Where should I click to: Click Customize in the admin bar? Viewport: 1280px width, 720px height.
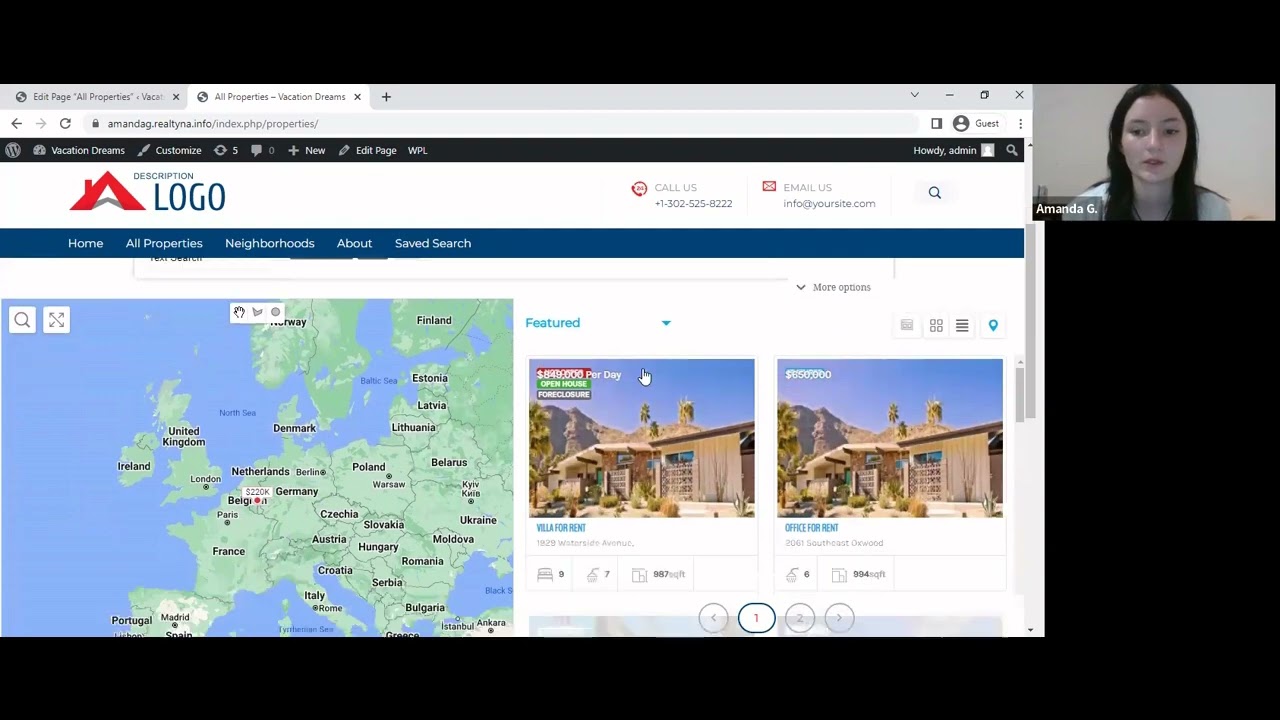coord(170,150)
